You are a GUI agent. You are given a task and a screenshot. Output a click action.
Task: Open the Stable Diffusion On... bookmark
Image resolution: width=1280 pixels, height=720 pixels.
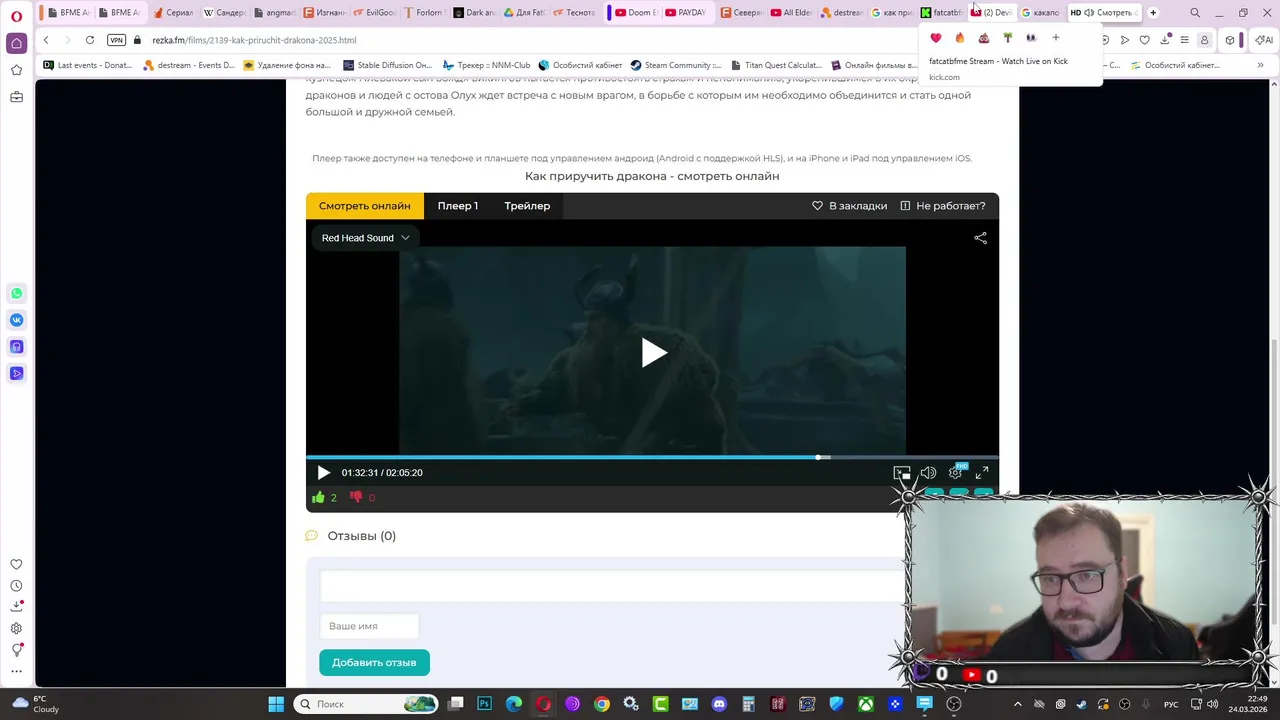(x=386, y=65)
